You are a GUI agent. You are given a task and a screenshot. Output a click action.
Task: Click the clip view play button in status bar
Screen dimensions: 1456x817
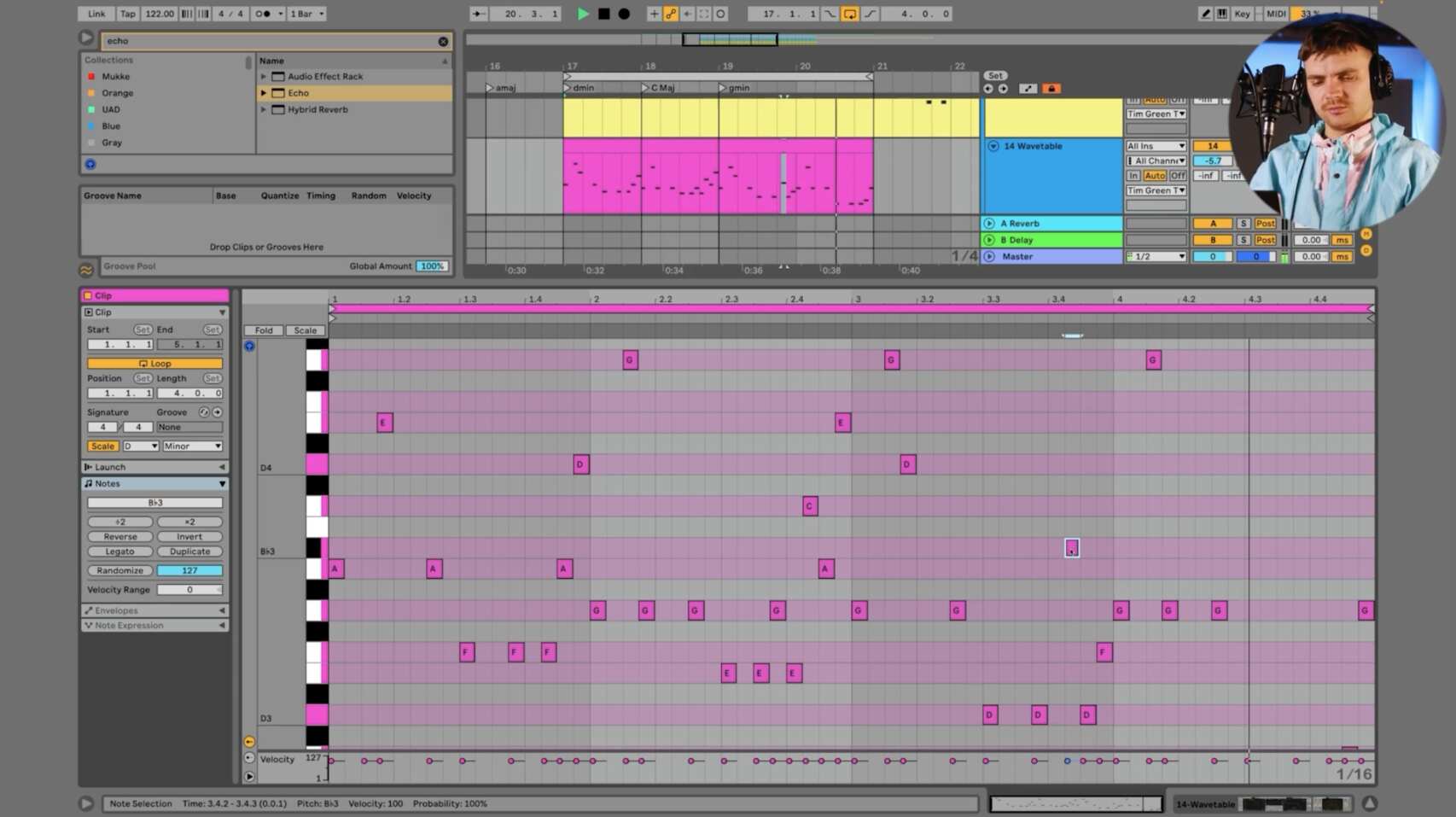86,803
